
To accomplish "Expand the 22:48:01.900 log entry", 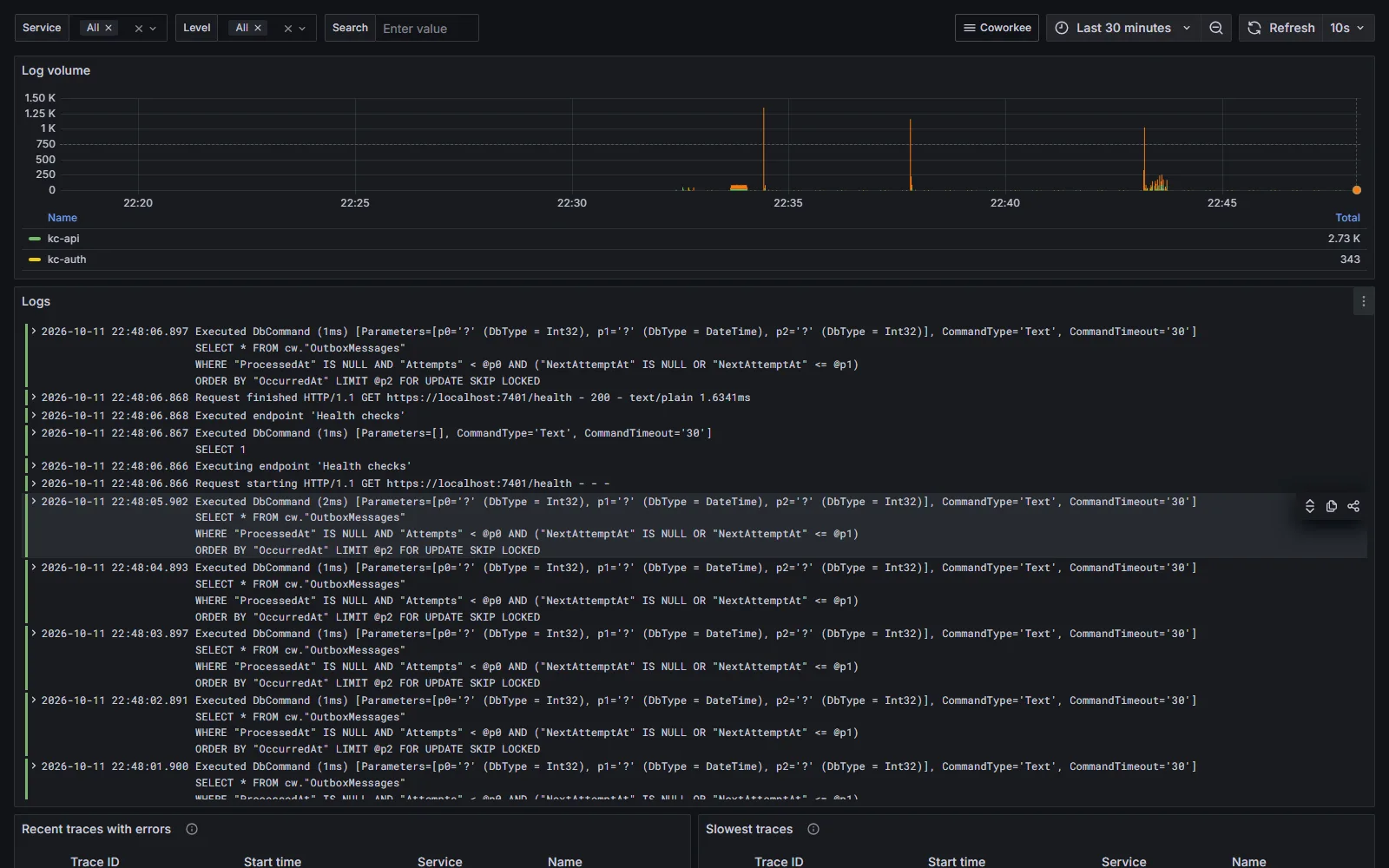I will pos(34,766).
